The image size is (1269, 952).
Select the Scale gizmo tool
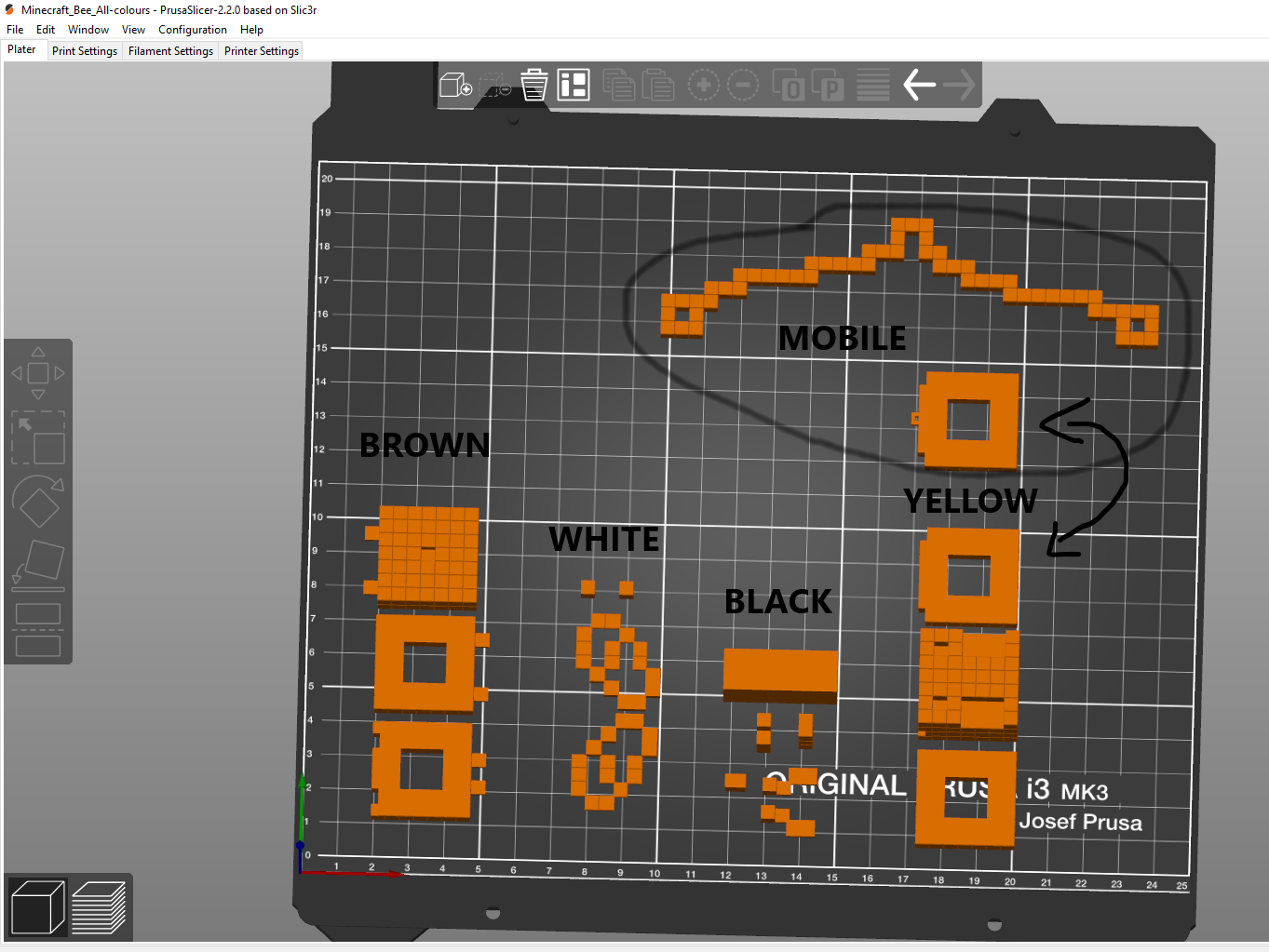tap(38, 437)
